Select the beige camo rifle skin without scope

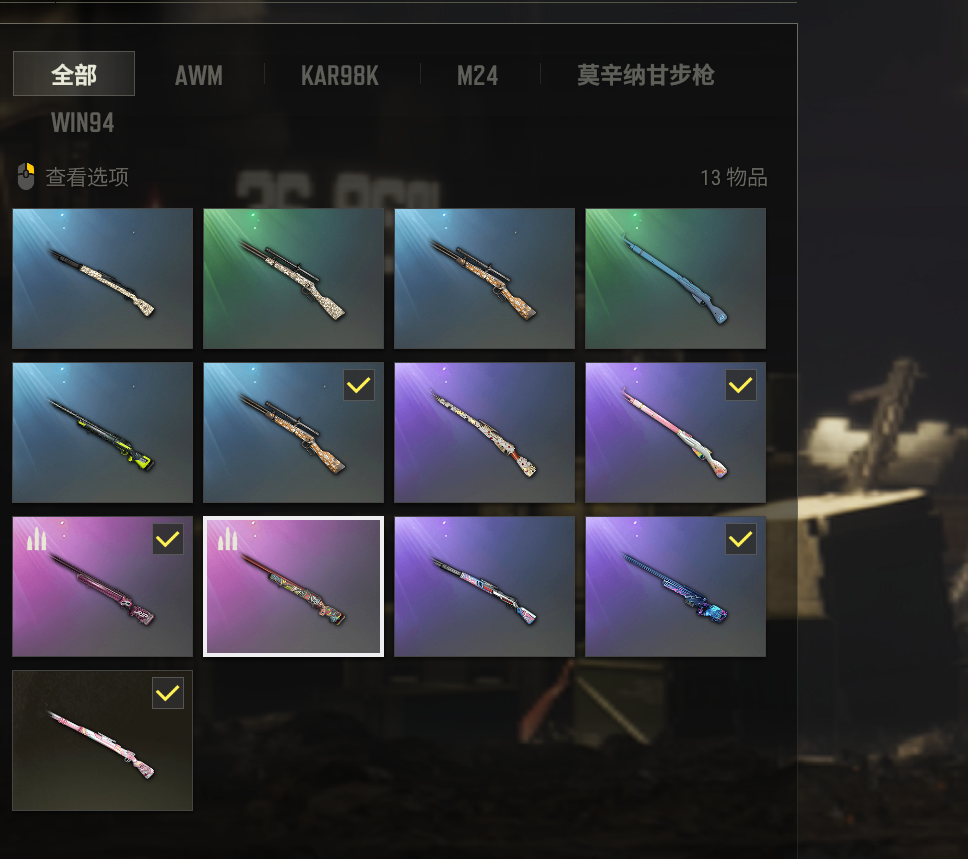tap(102, 279)
